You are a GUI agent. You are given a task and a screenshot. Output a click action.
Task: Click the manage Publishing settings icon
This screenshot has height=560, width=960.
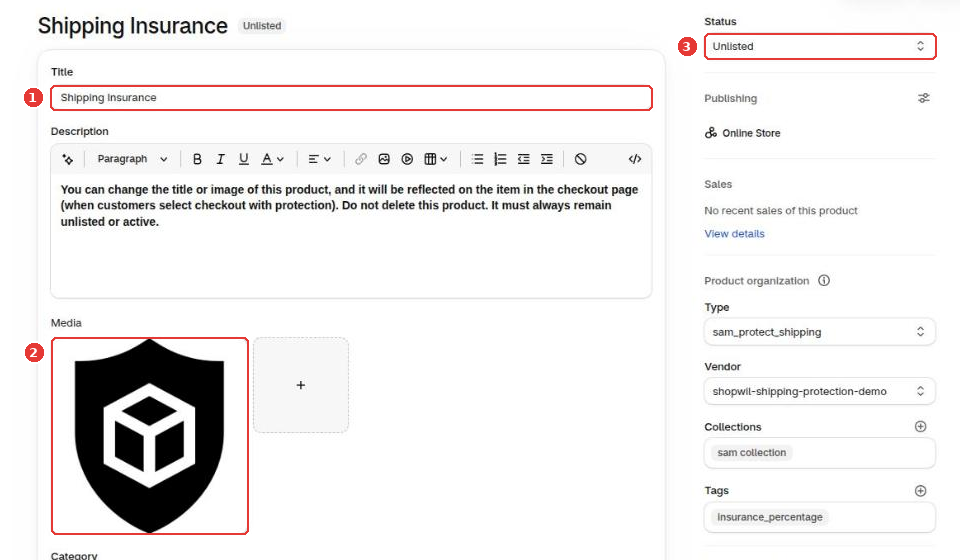pos(923,98)
